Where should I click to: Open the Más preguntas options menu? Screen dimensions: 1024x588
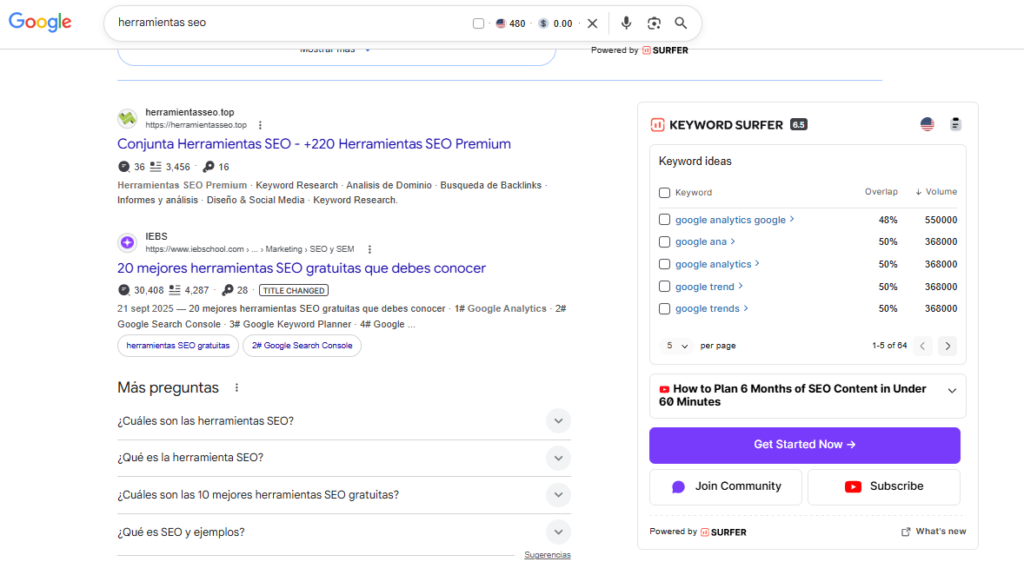click(x=237, y=388)
